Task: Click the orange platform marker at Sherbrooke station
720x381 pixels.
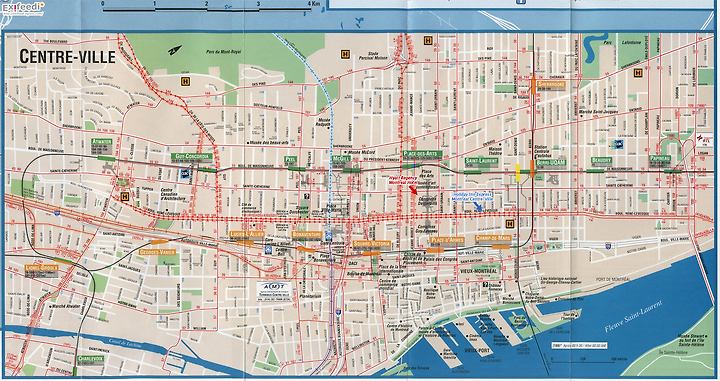Action: click(533, 85)
